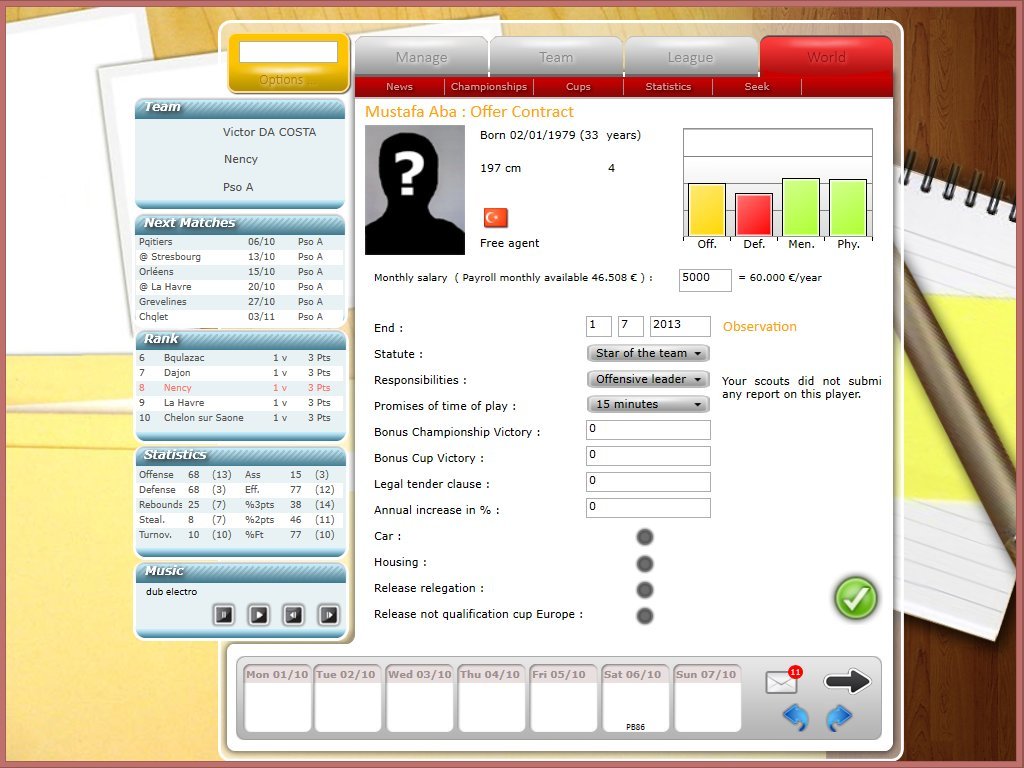This screenshot has height=768, width=1024.
Task: Enable the Release relegation clause
Action: (x=645, y=589)
